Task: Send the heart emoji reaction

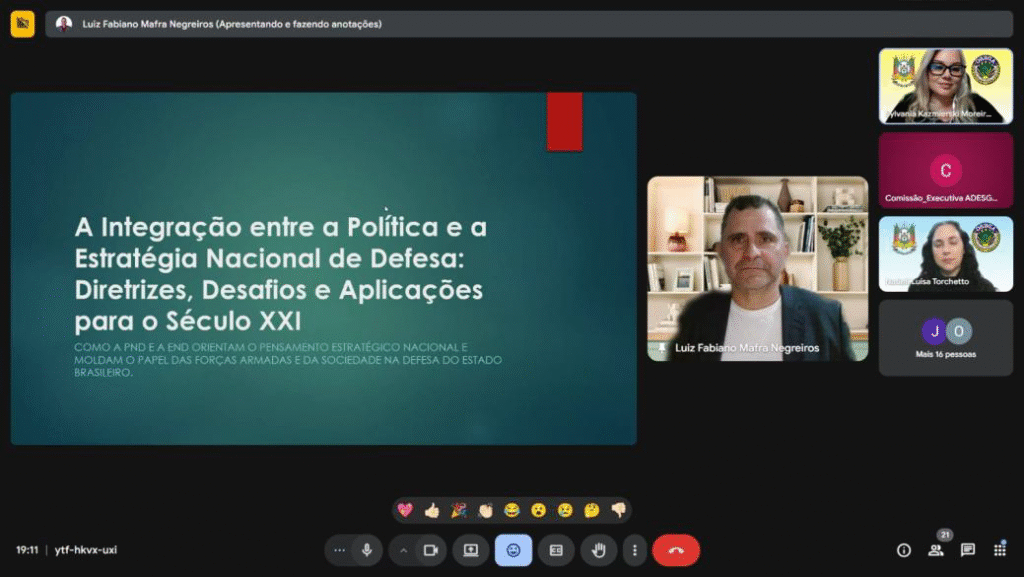Action: pos(405,510)
